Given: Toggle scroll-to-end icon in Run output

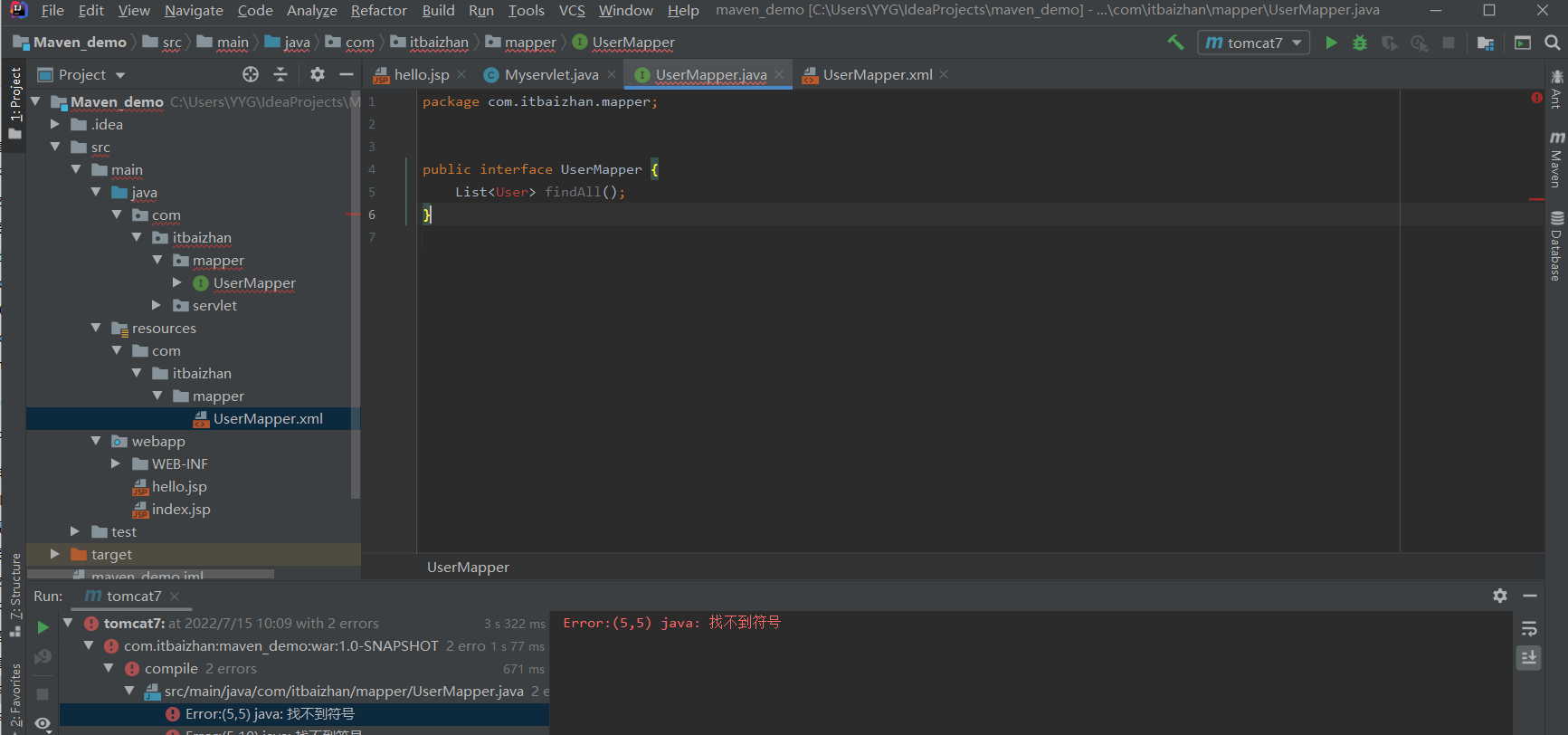Looking at the screenshot, I should (1529, 658).
